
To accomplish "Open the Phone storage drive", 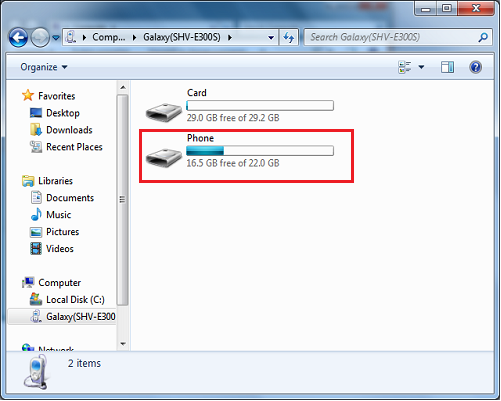I will [164, 157].
